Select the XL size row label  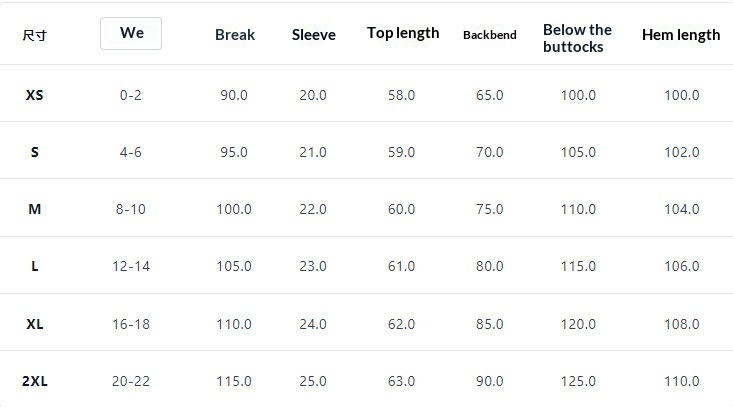click(35, 324)
